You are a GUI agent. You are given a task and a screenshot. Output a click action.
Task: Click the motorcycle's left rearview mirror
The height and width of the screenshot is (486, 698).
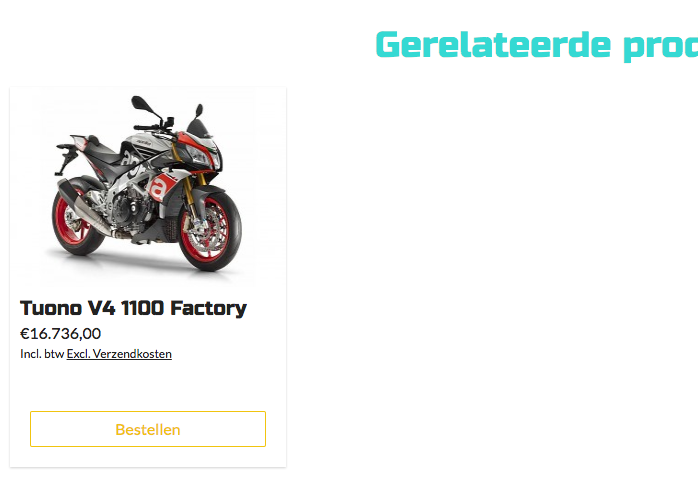coord(142,104)
